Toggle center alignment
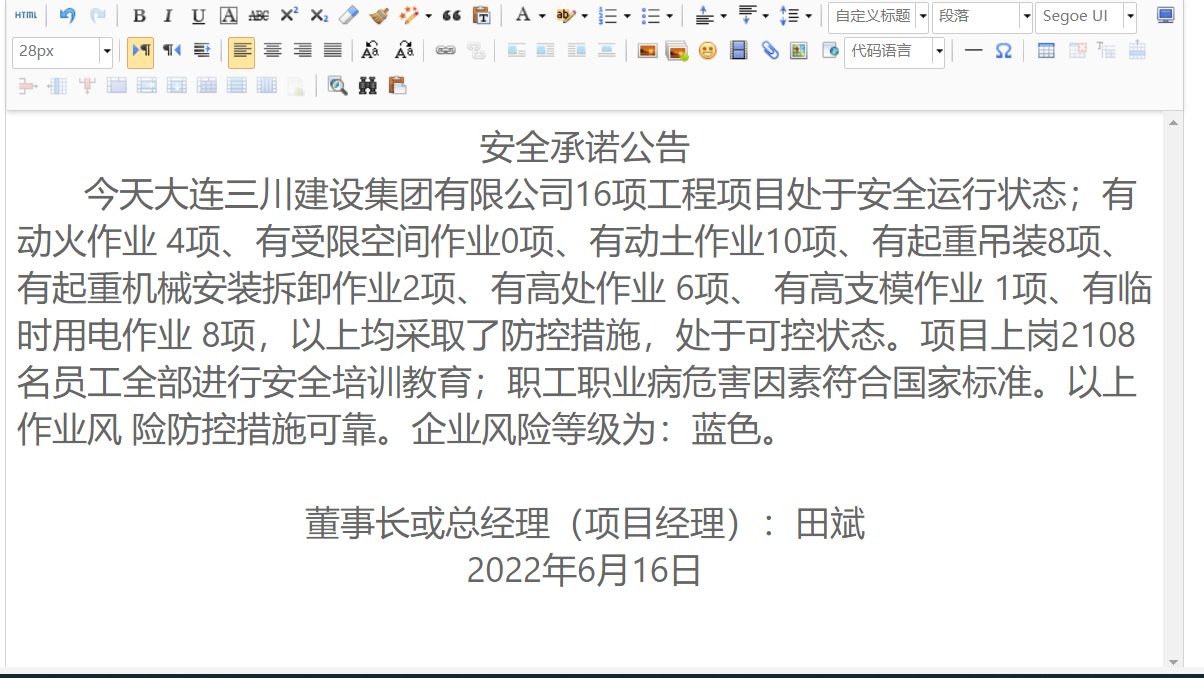1204x678 pixels. point(272,50)
